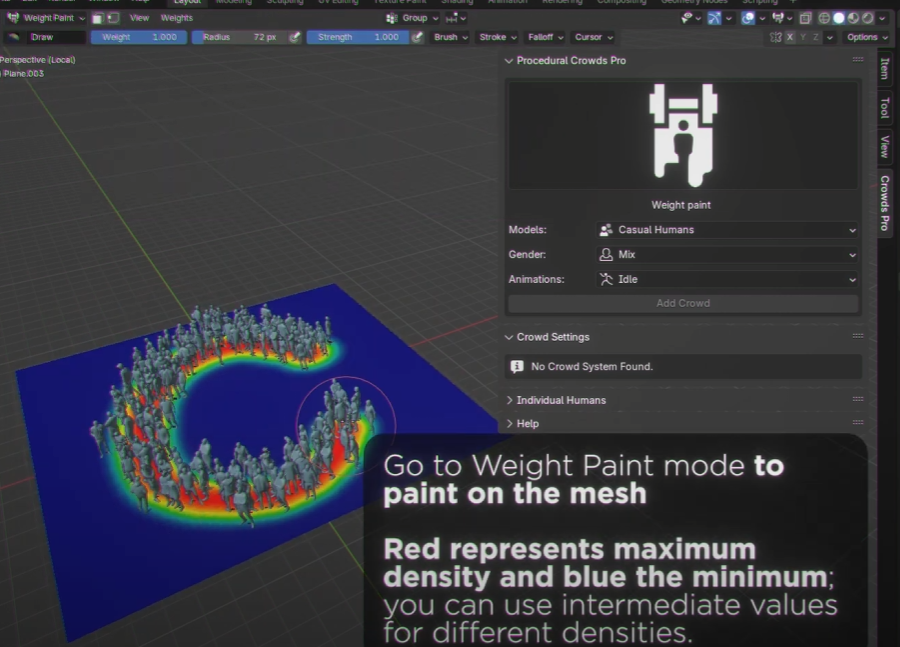Toggle Z axis symmetry
This screenshot has width=900, height=647.
click(x=816, y=37)
